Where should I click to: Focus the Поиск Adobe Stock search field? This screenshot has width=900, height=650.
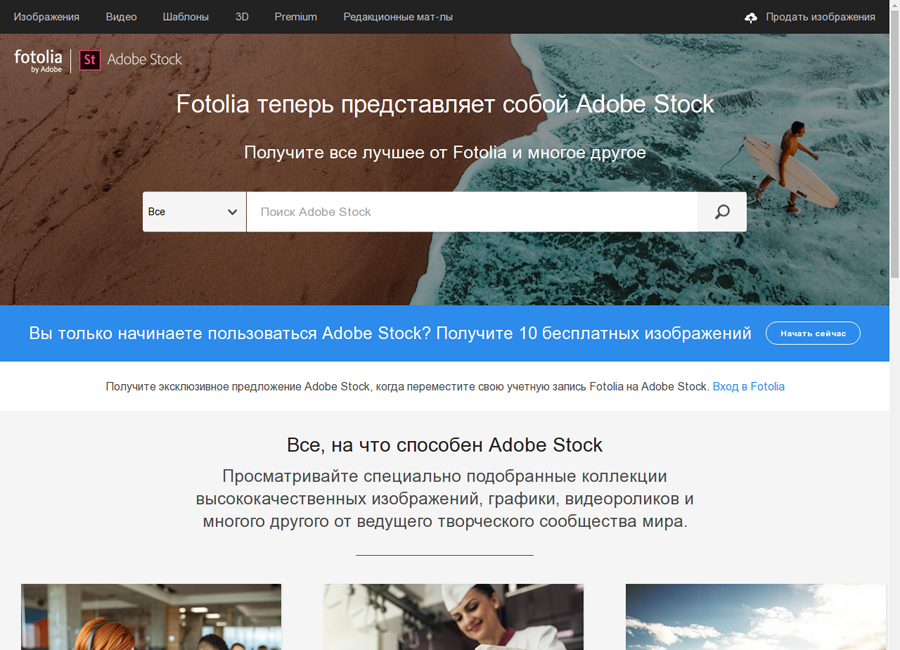pos(471,212)
